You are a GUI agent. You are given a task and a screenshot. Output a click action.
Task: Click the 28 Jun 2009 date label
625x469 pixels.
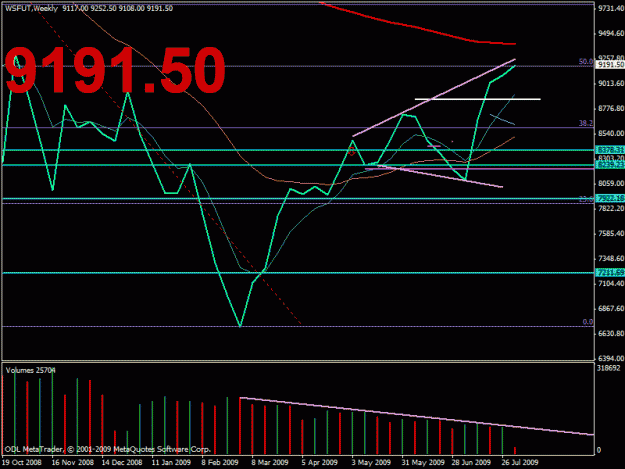click(x=471, y=462)
